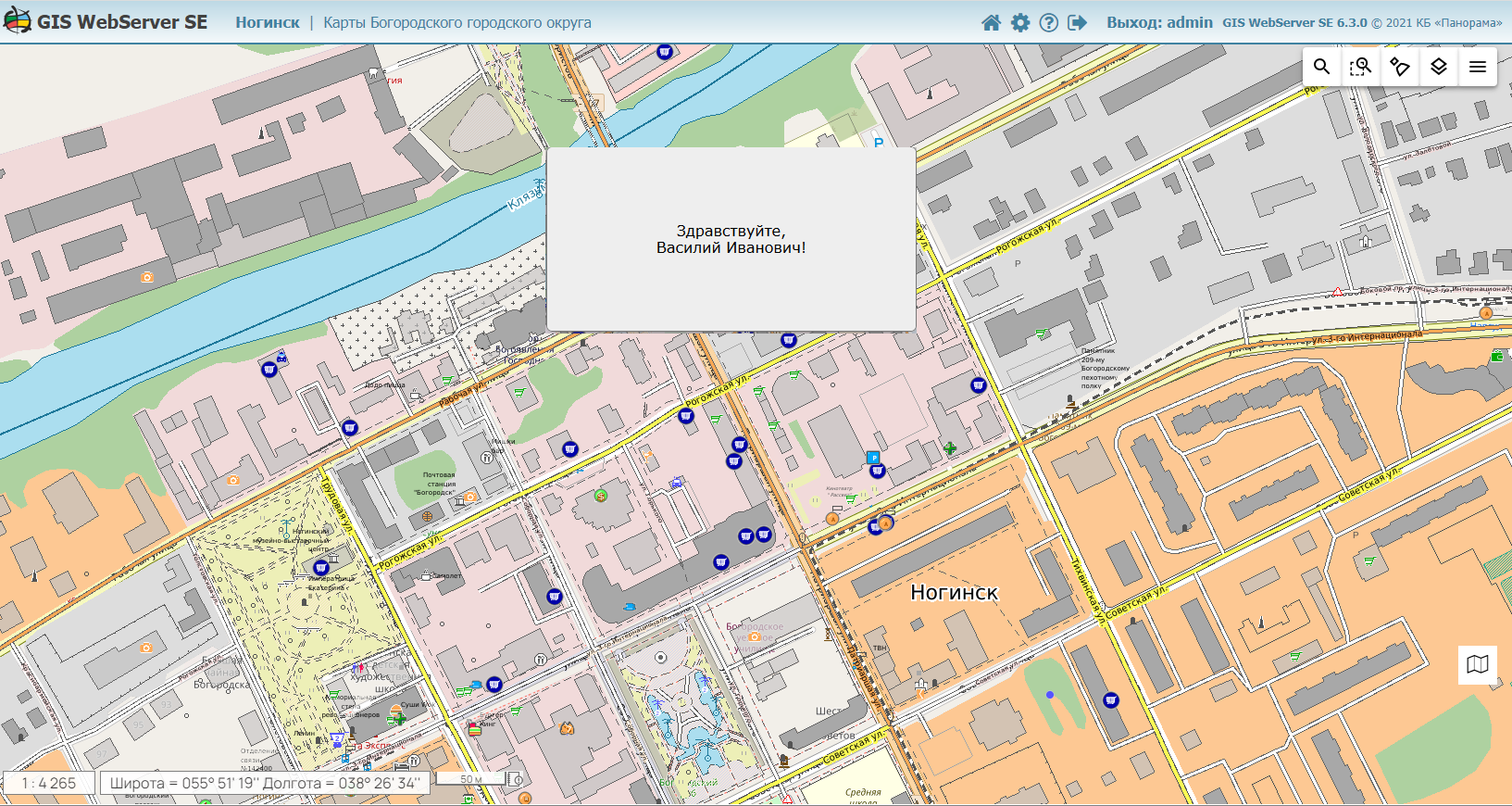Click the Ногинск city label on map
Viewport: 1512px width, 806px height.
(955, 592)
